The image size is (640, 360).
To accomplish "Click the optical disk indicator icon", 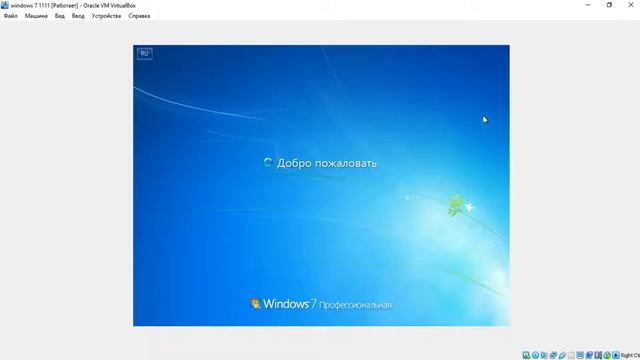I will [535, 355].
